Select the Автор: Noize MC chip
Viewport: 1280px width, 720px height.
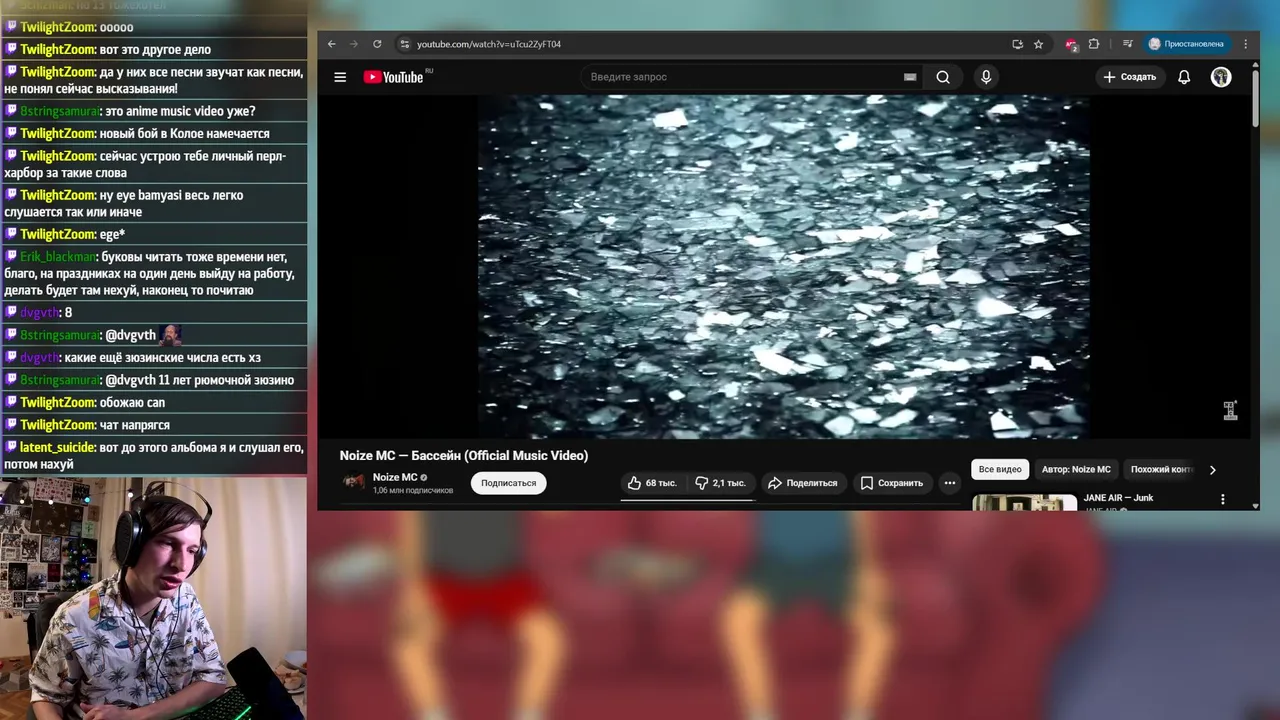click(x=1076, y=469)
